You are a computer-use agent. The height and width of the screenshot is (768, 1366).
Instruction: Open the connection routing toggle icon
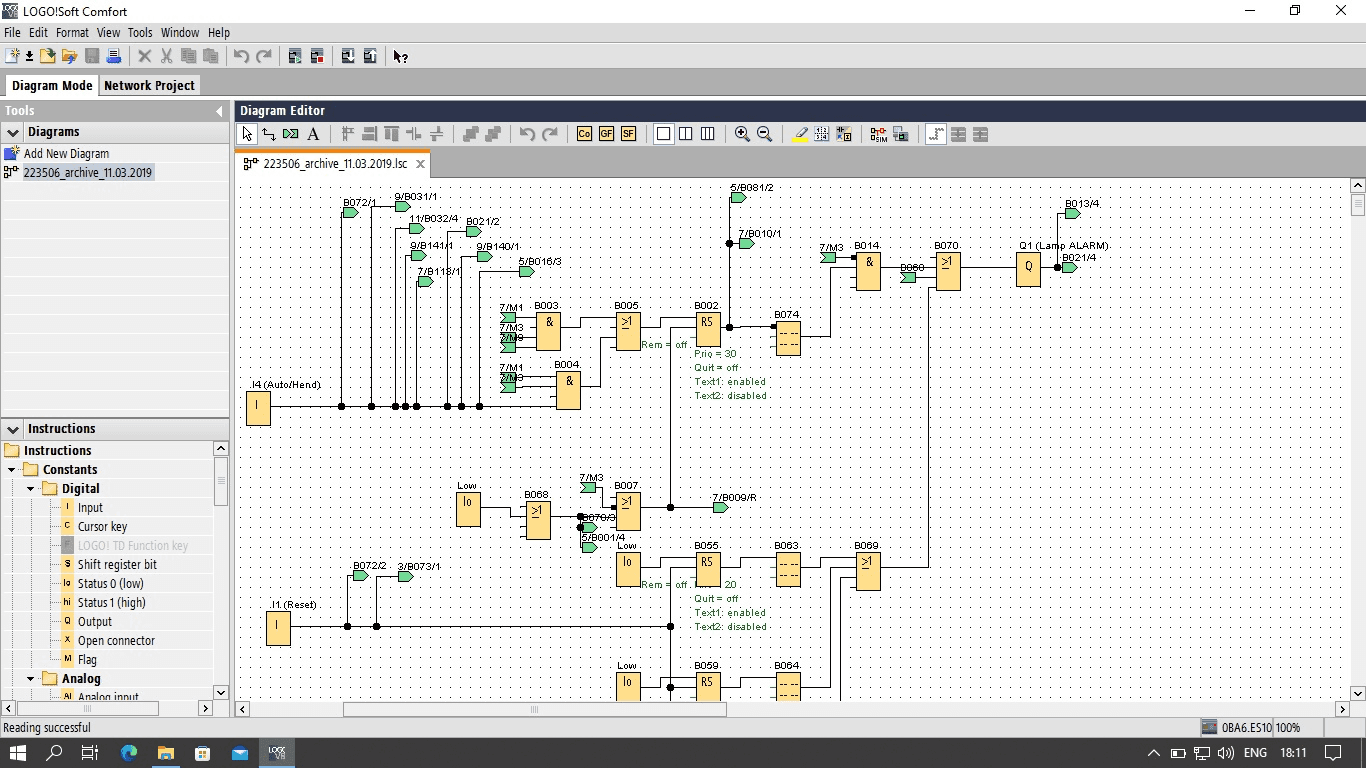click(936, 134)
